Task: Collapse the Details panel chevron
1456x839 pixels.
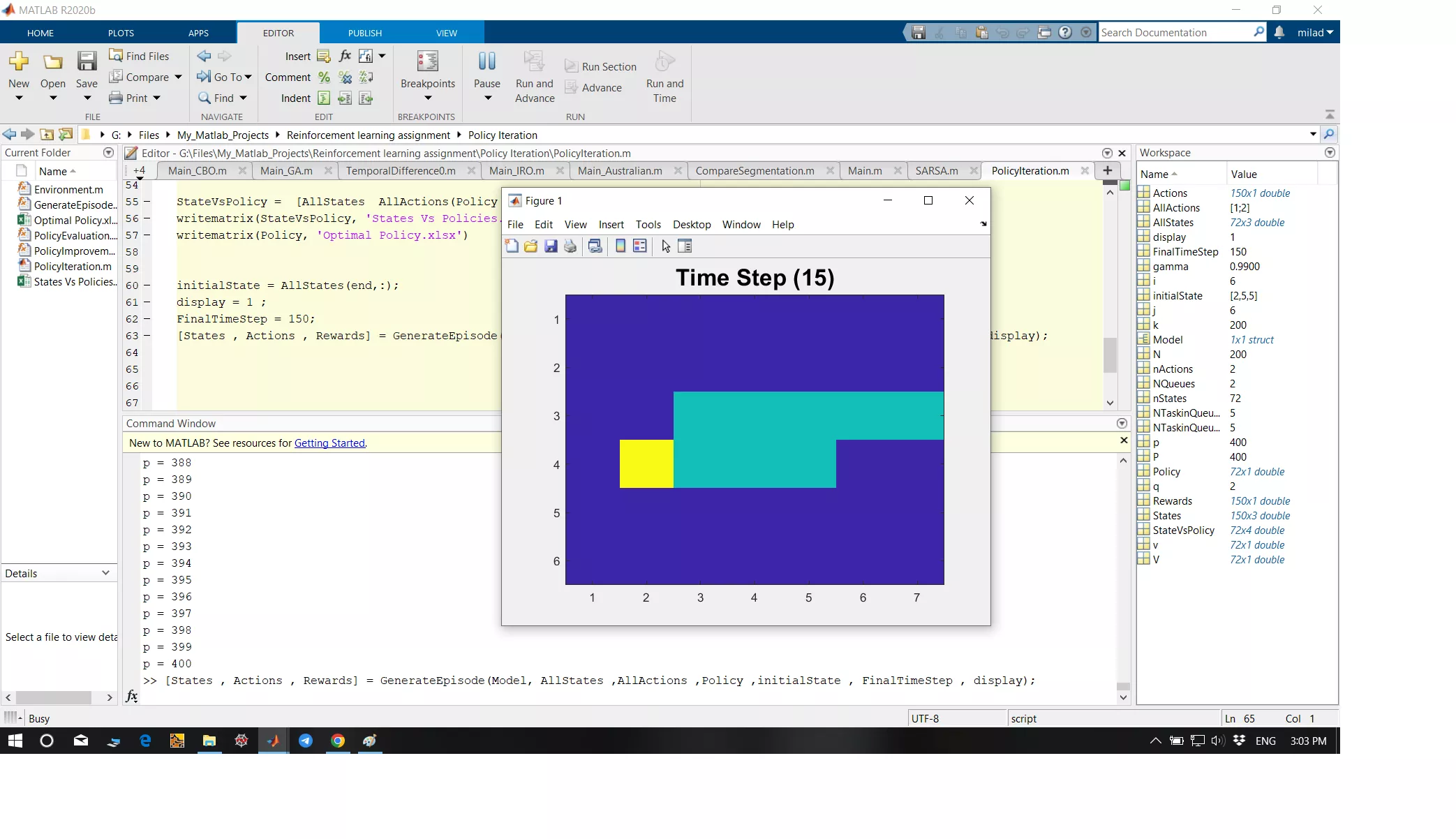Action: [x=105, y=573]
